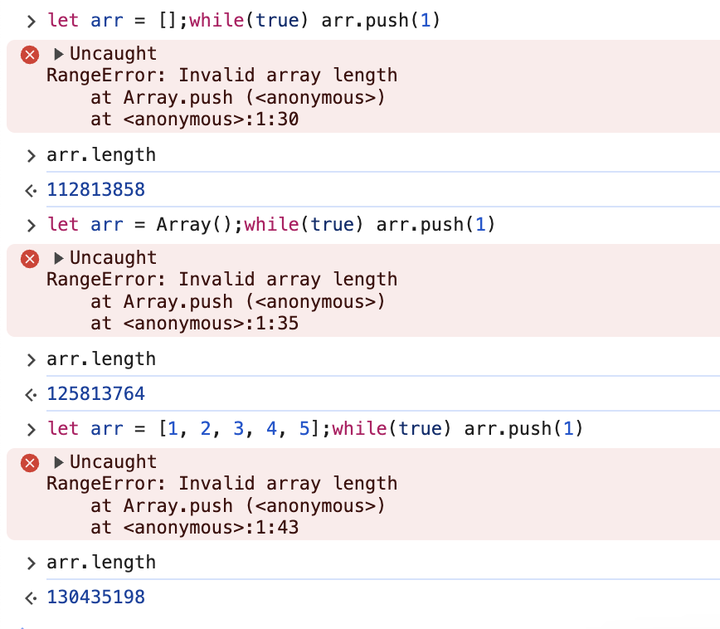Click 'at Array.push (<anonymous>)' above 1:43
Image resolution: width=720 pixels, height=629 pixels.
237,506
